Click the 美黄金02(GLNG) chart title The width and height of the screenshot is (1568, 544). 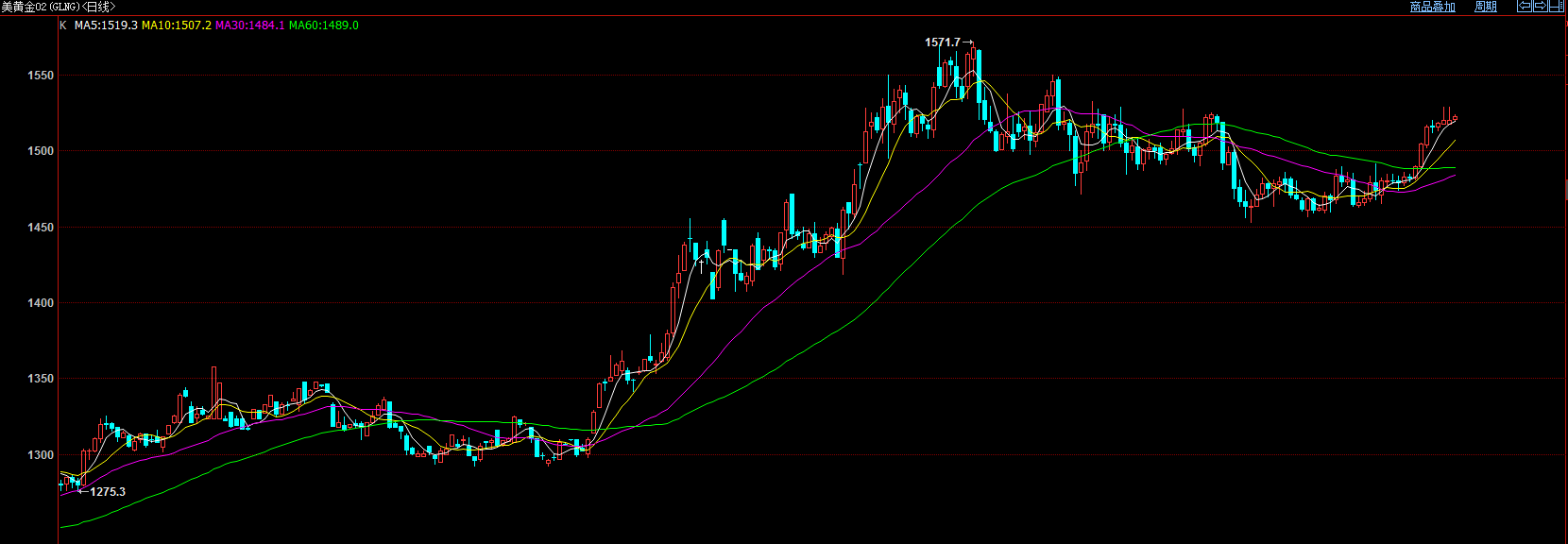pyautogui.click(x=58, y=7)
